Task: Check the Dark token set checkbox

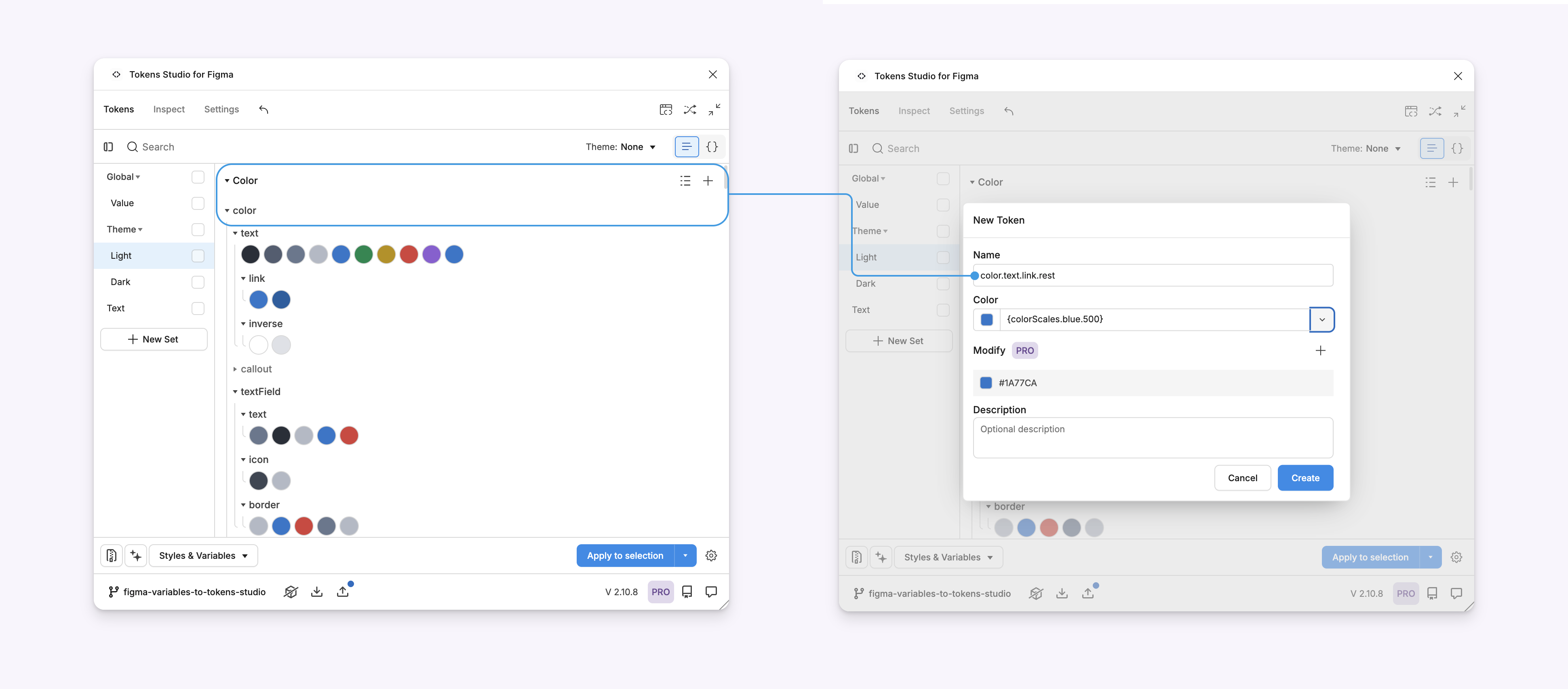Action: (198, 281)
